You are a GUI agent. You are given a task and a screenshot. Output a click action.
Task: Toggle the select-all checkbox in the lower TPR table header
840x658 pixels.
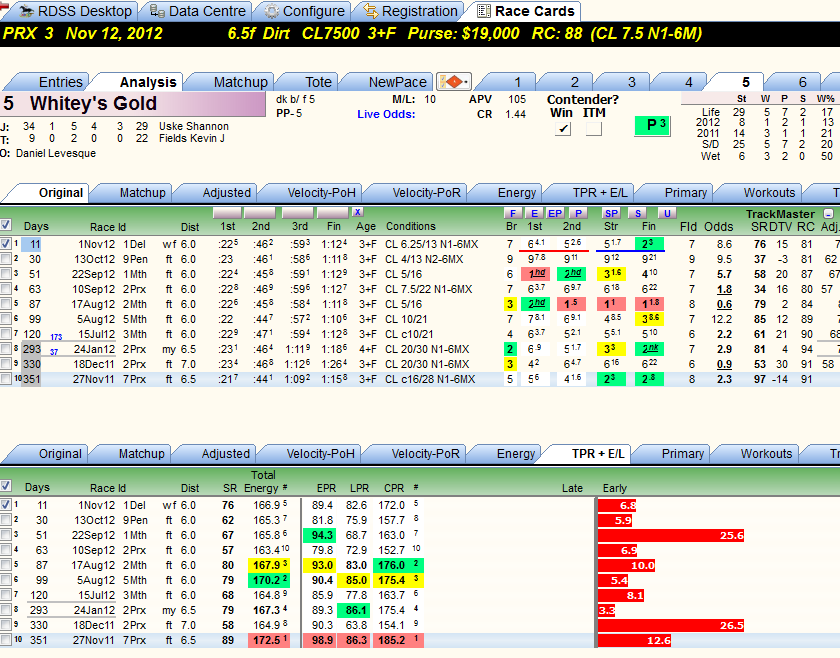5,485
